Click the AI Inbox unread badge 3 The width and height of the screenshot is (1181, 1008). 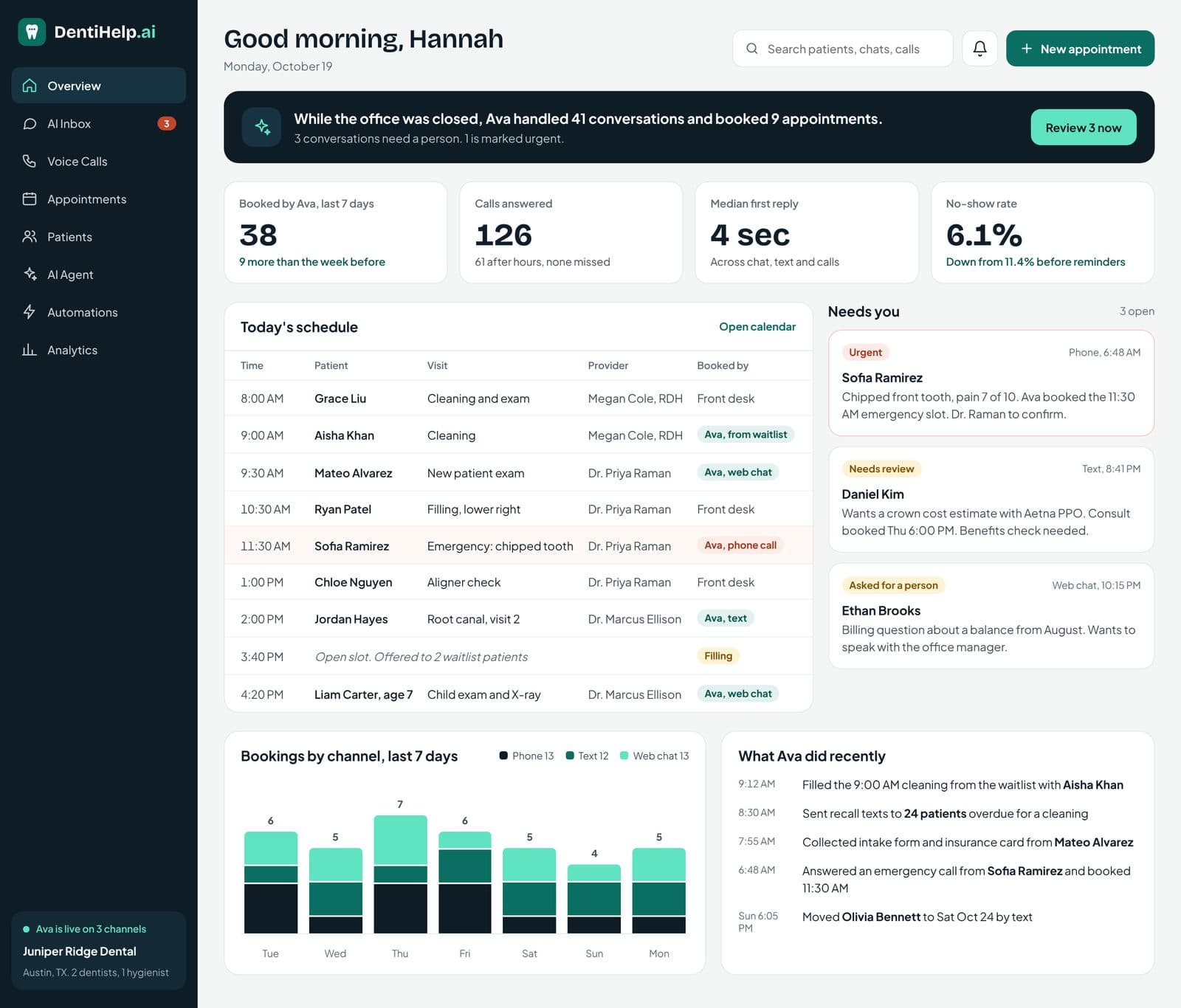(x=166, y=123)
